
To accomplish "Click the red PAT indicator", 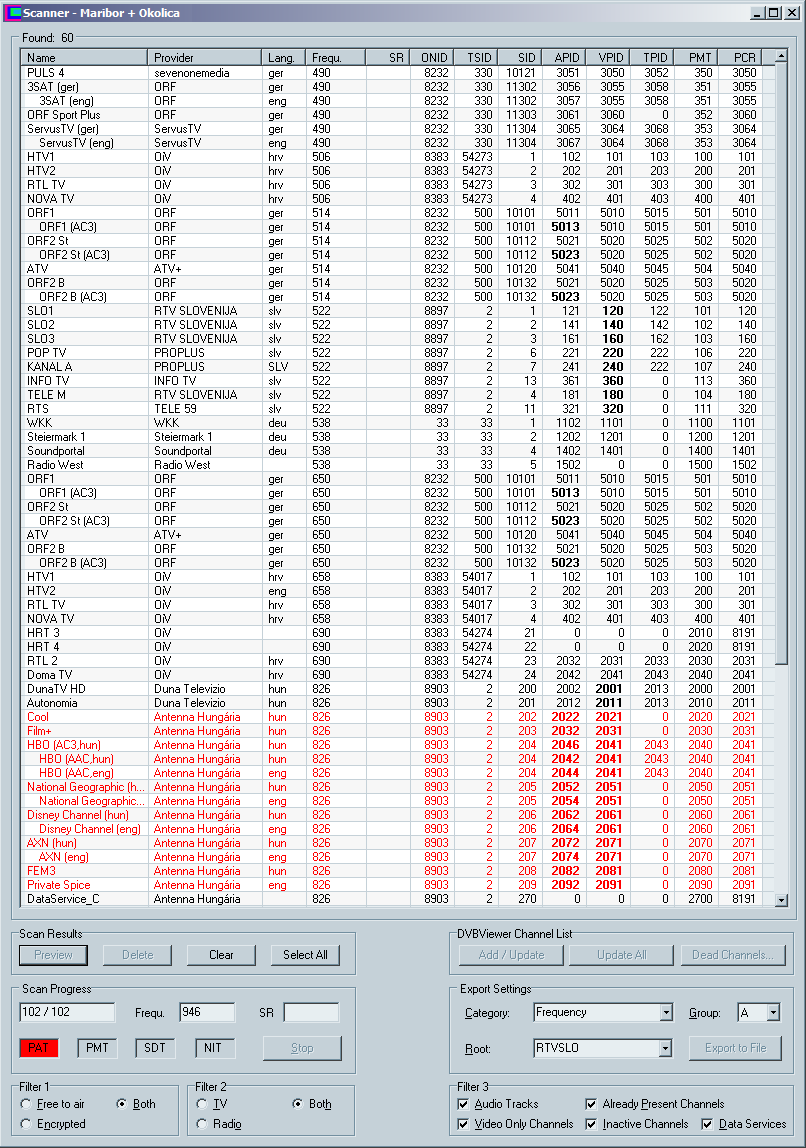I will click(39, 1048).
